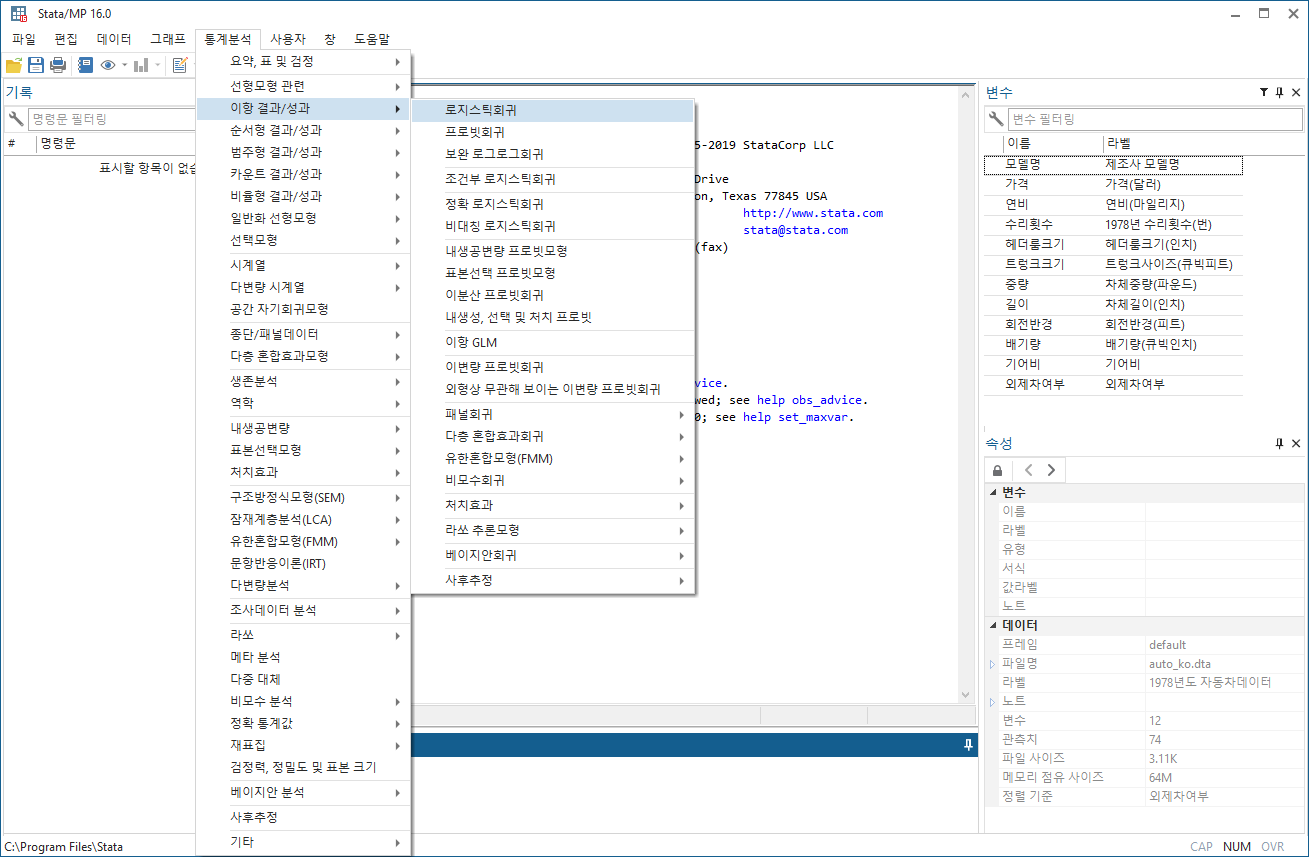Open the Log notebook icon
This screenshot has width=1309, height=857.
[86, 65]
